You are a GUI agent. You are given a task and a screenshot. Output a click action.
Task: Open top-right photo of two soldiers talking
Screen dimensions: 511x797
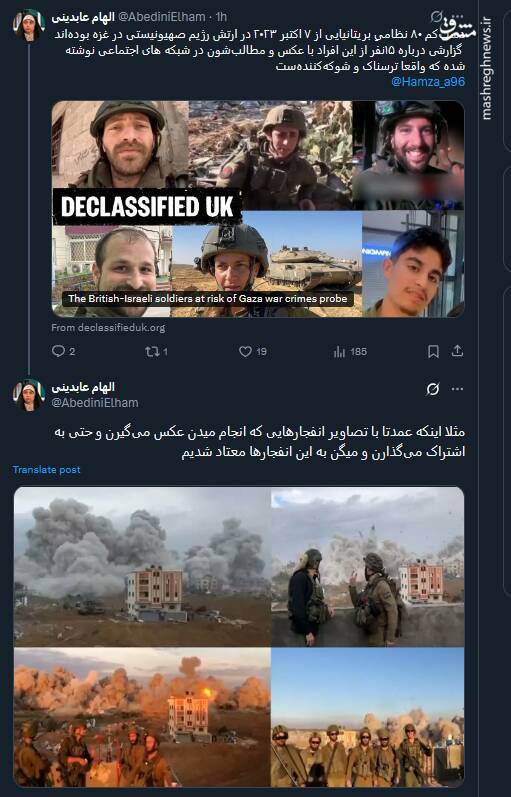click(x=368, y=567)
